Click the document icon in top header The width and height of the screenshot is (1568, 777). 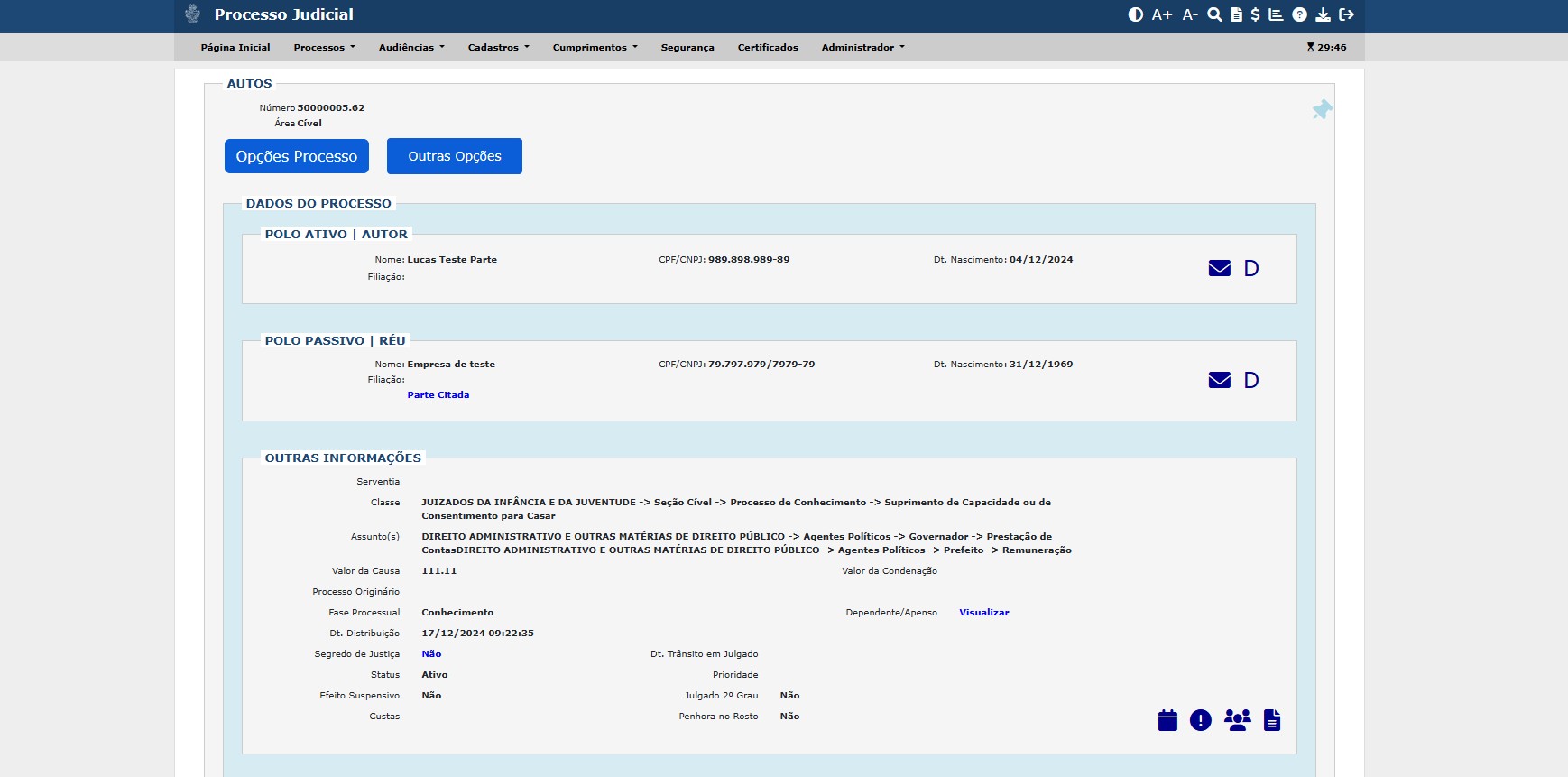(1237, 14)
